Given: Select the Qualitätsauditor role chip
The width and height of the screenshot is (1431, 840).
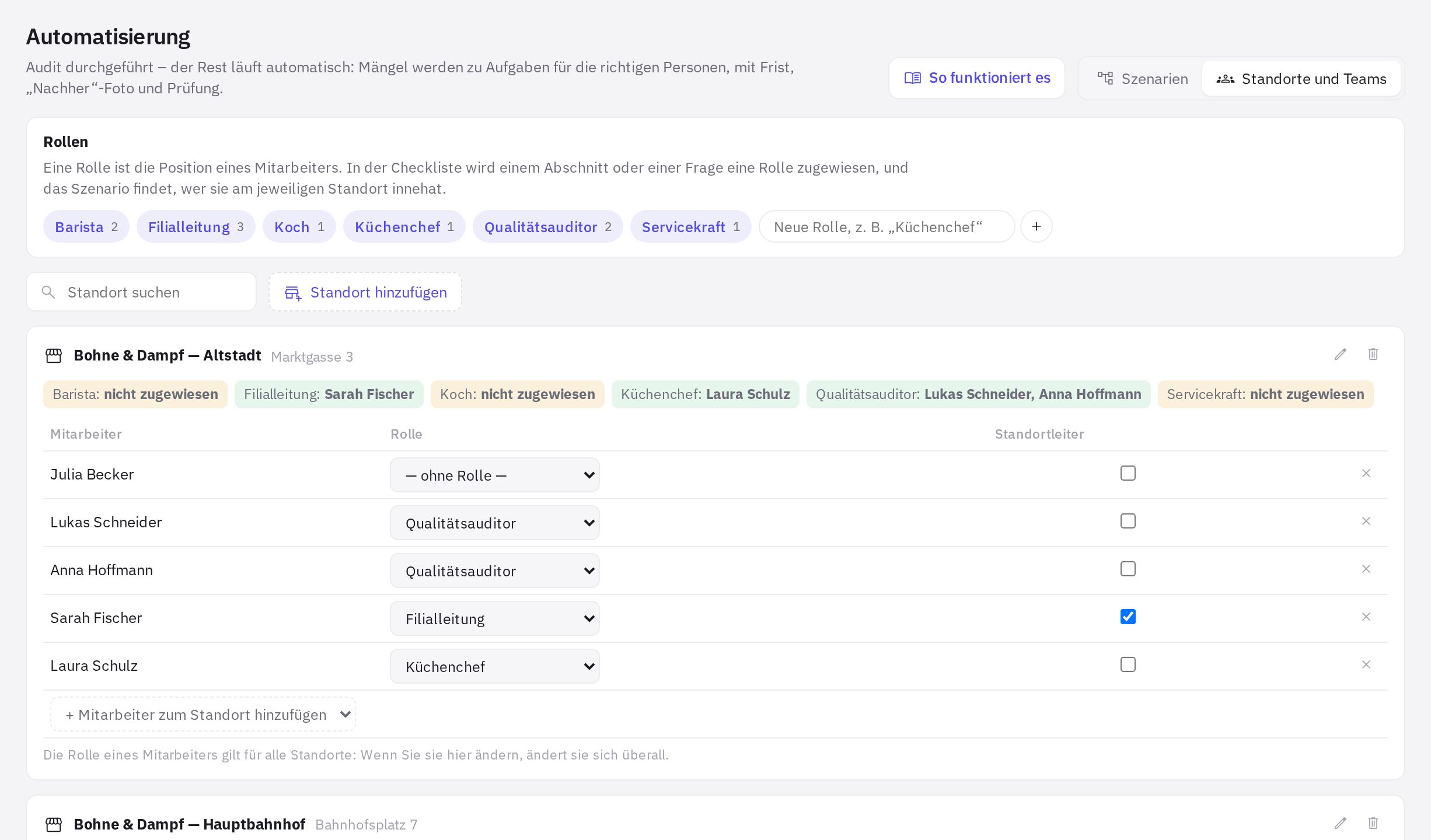Looking at the screenshot, I should coord(548,226).
